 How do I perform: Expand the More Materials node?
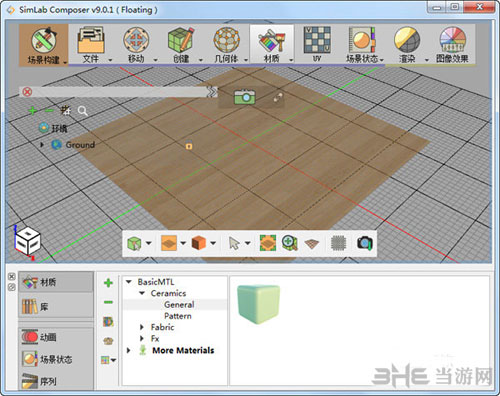[x=128, y=350]
